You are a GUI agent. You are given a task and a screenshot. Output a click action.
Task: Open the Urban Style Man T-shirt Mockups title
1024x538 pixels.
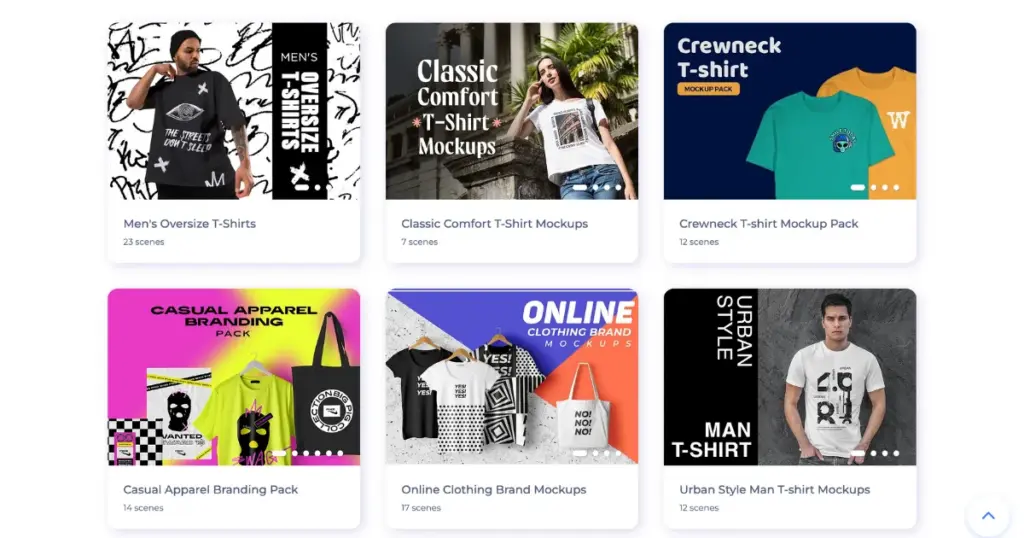(775, 489)
